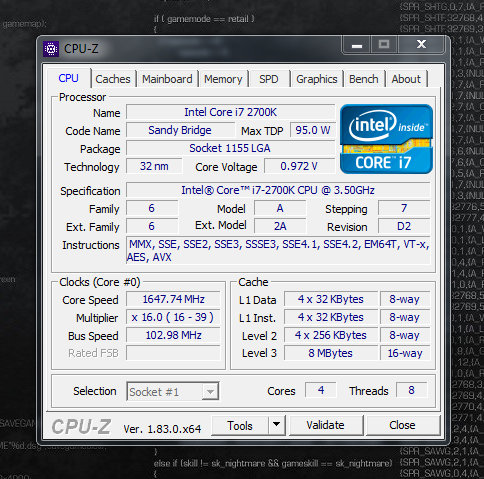
Task: Click the Sandy Bridge code name value
Action: 180,130
